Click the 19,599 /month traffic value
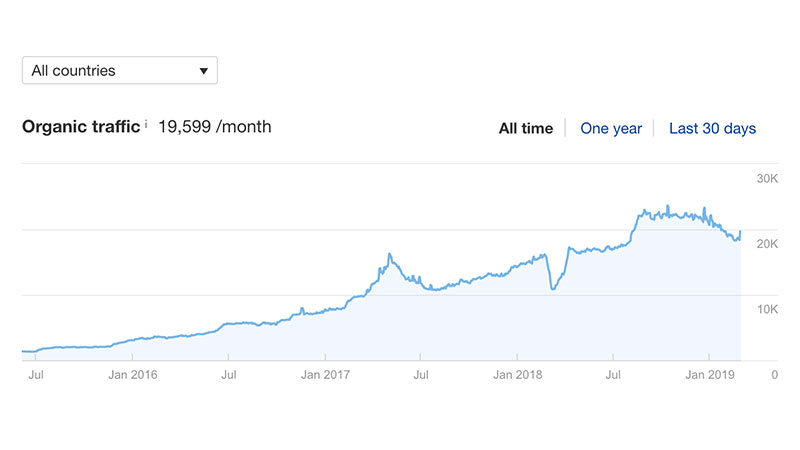The image size is (800, 450). [215, 127]
